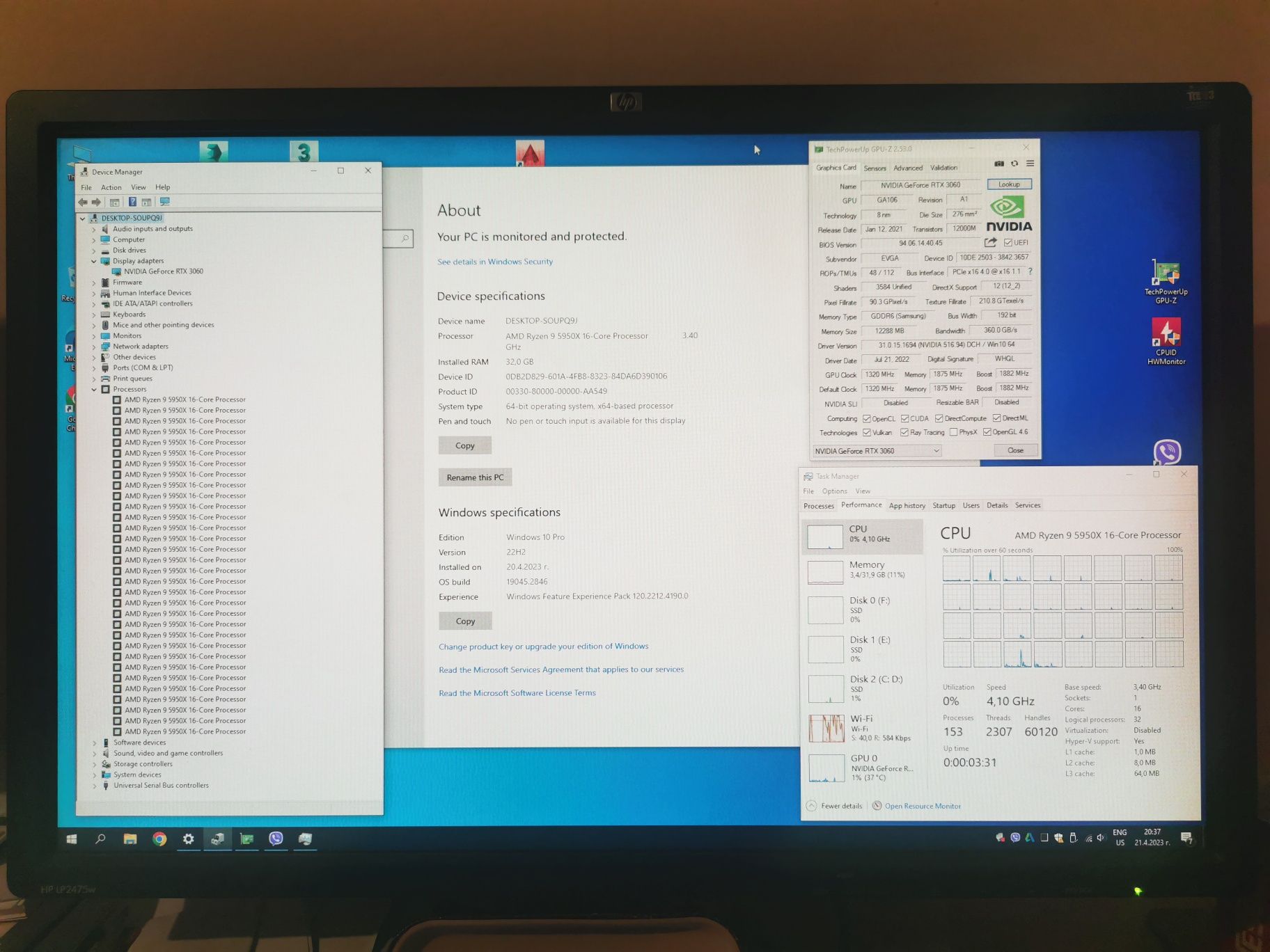Select NVIDIA GeForce RTX 3060 device tree item
Viewport: 1270px width, 952px height.
(164, 272)
